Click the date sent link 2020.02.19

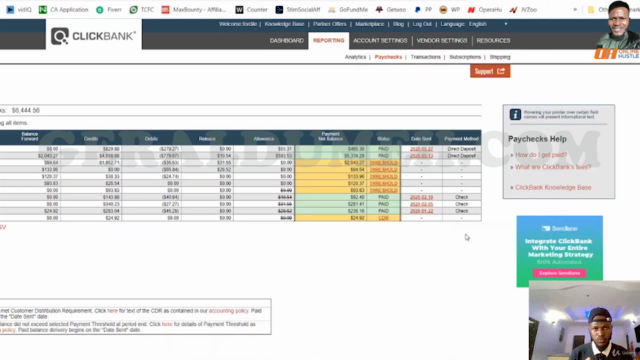(421, 197)
